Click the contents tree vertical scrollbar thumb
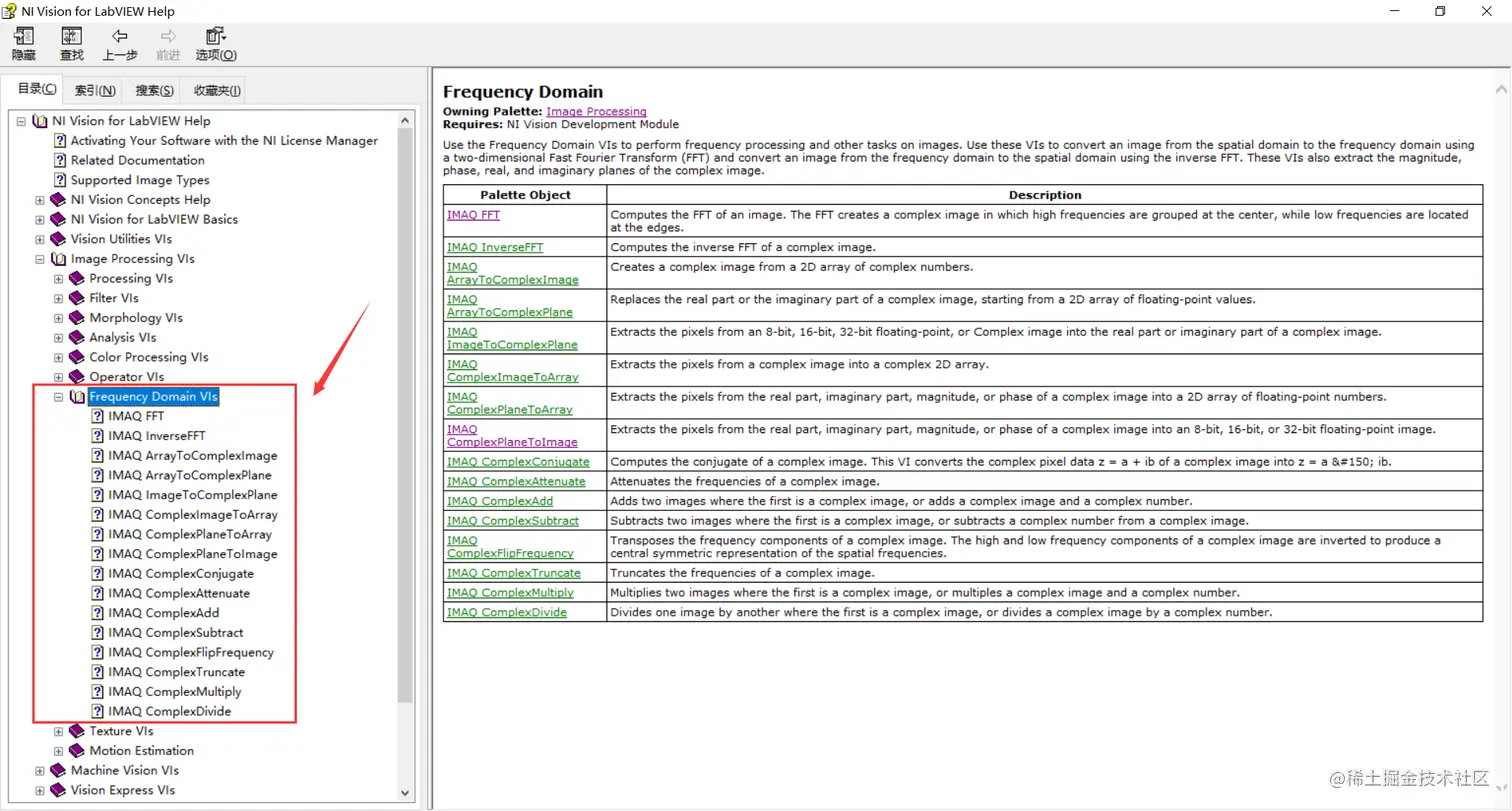 click(406, 415)
